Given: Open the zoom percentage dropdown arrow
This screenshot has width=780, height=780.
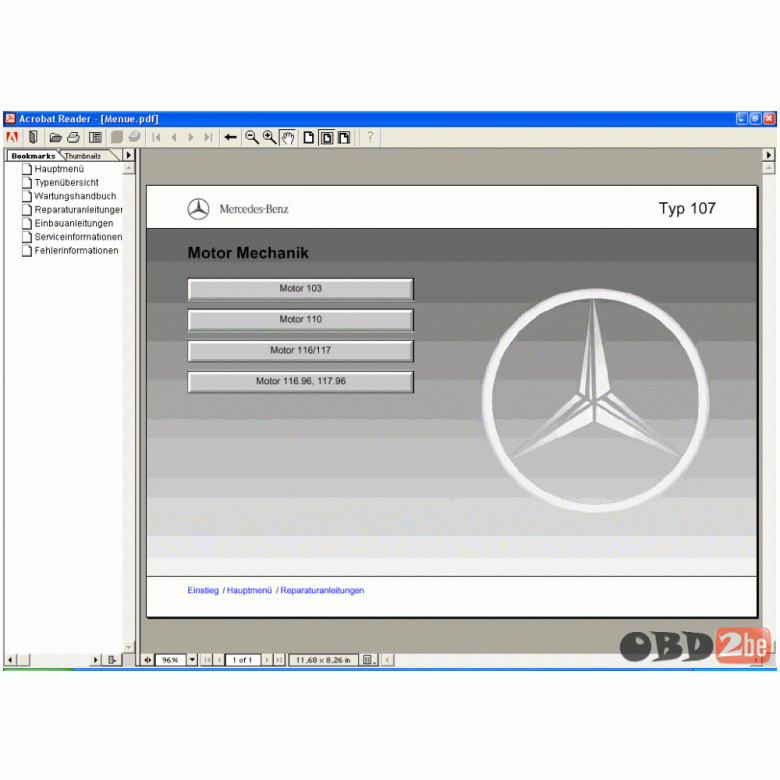Looking at the screenshot, I should click(x=192, y=660).
